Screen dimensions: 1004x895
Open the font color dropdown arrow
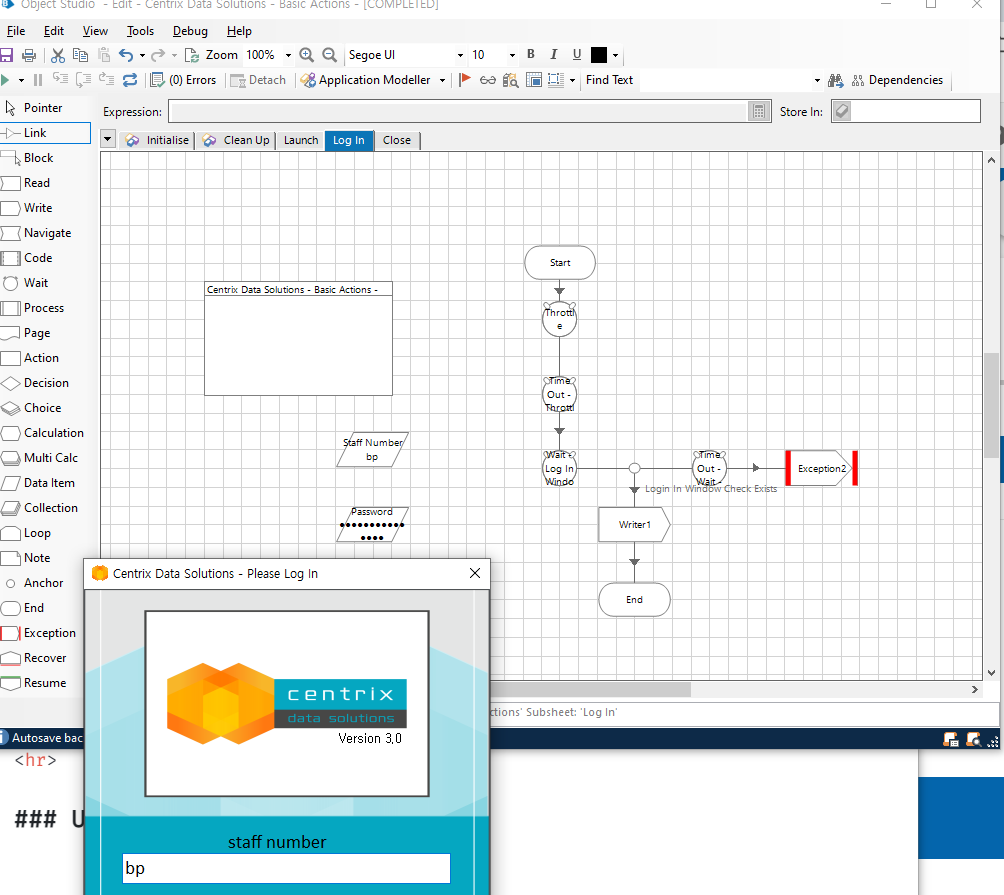coord(615,56)
